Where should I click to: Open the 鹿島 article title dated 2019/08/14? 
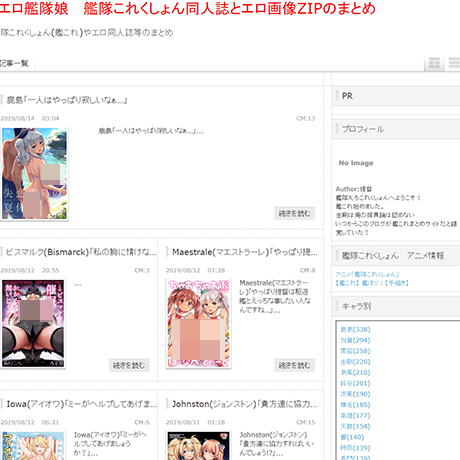pyautogui.click(x=67, y=100)
